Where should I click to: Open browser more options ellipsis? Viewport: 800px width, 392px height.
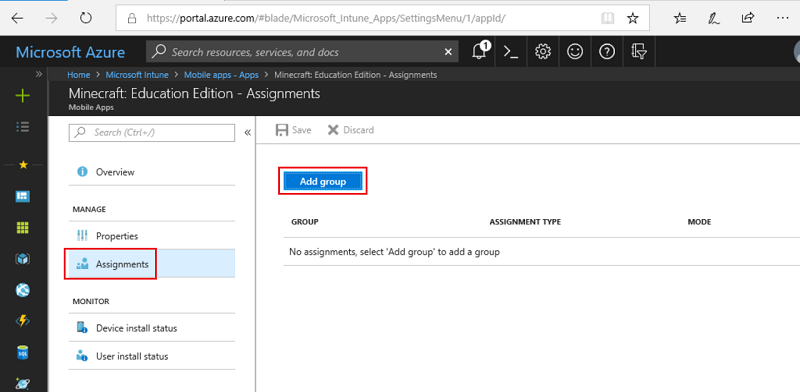coord(782,18)
